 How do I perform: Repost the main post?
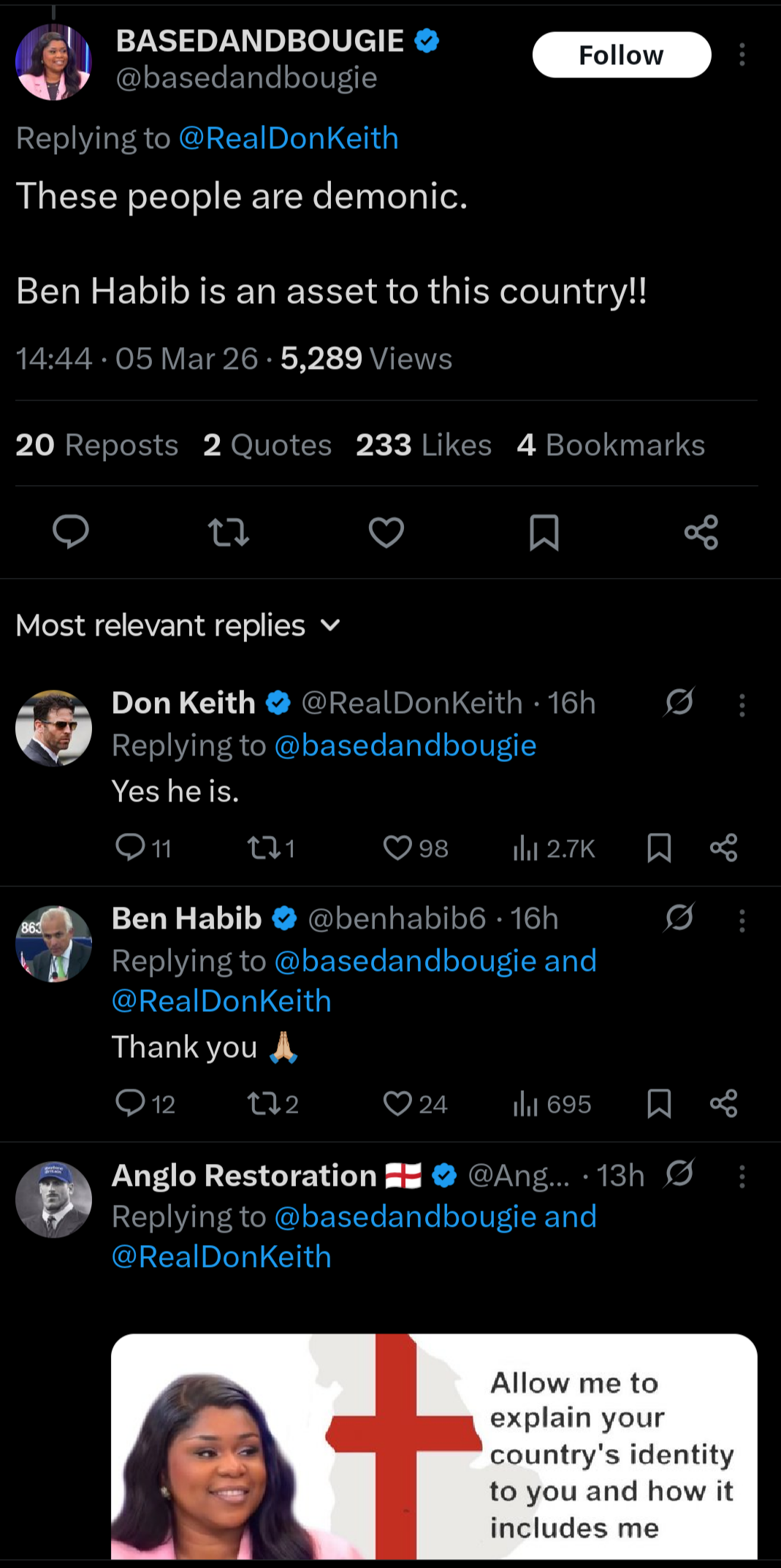(229, 531)
